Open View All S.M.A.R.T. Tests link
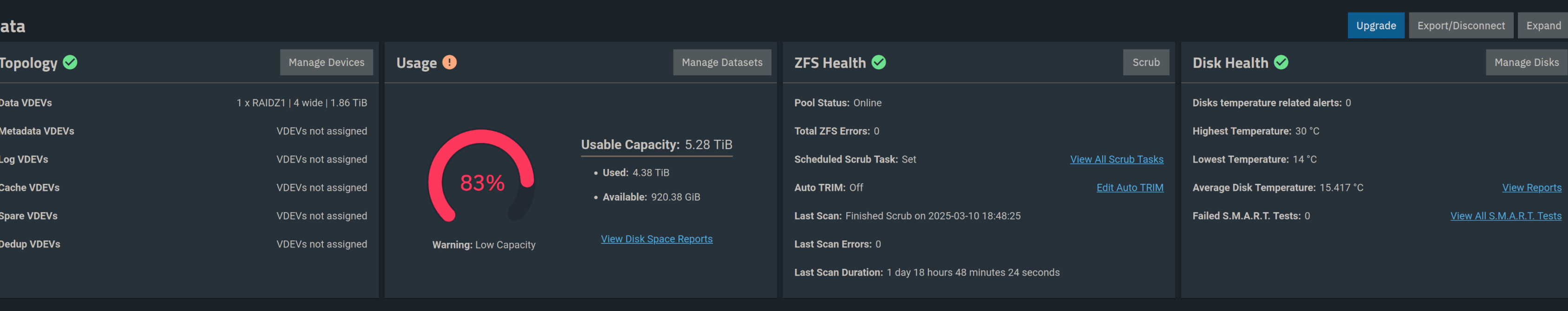Screen dimensions: 1568x311 [x=1505, y=215]
